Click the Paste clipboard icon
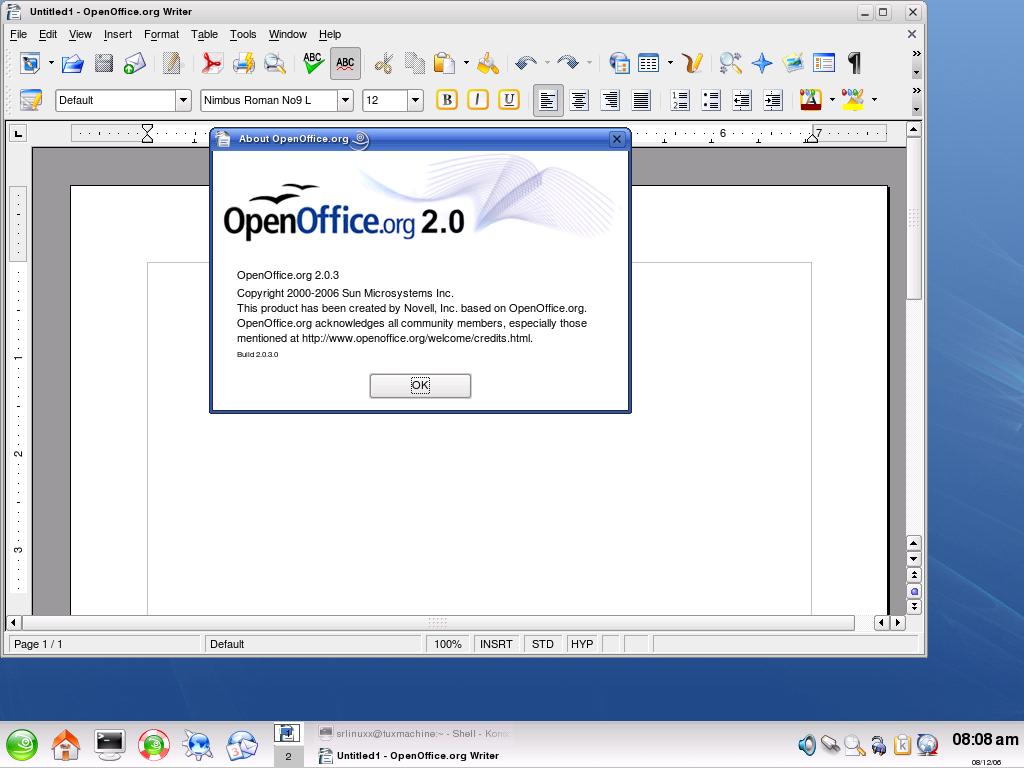 (444, 63)
